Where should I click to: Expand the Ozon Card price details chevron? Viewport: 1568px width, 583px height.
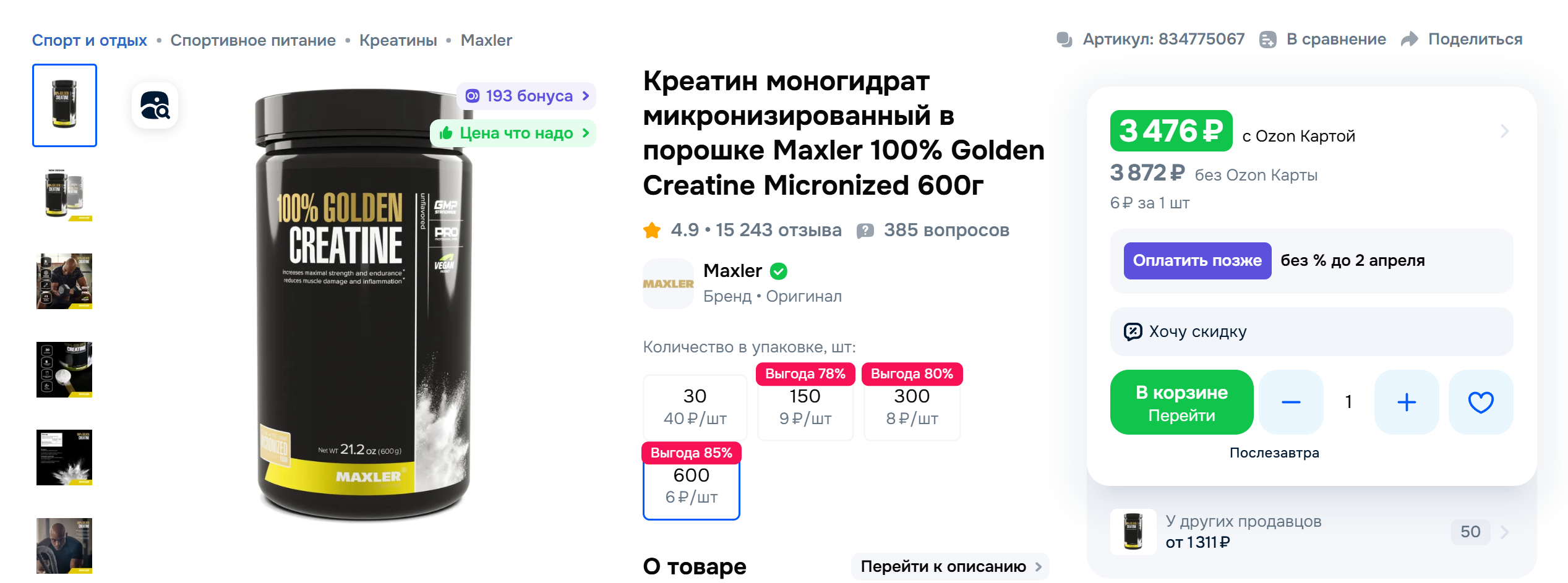pyautogui.click(x=1504, y=131)
